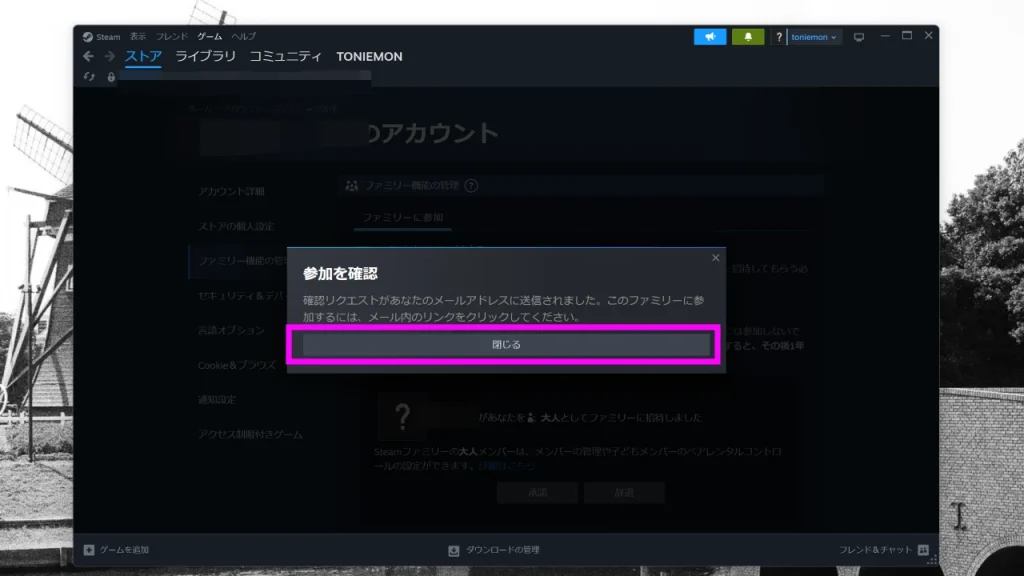The image size is (1024, 576).
Task: Open announcements megaphone button
Action: (710, 37)
